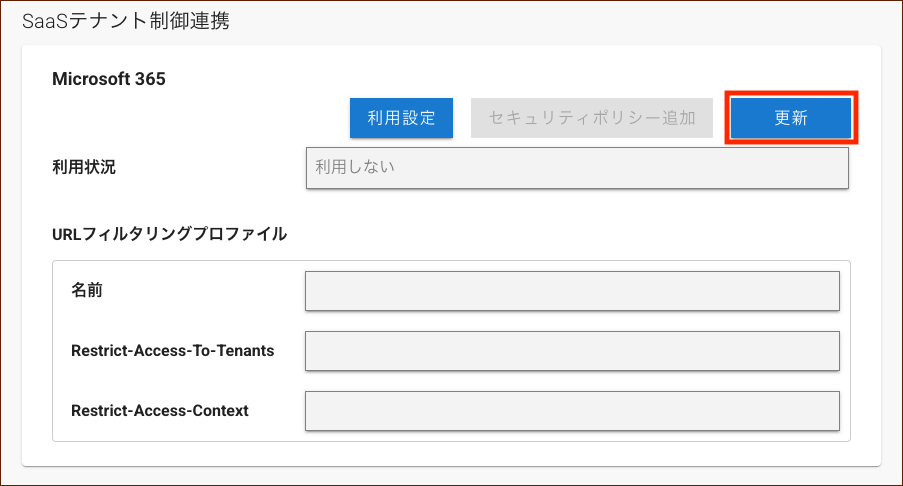Click the SaaSテナント制御連携 page title
903x486 pixels.
(x=126, y=21)
